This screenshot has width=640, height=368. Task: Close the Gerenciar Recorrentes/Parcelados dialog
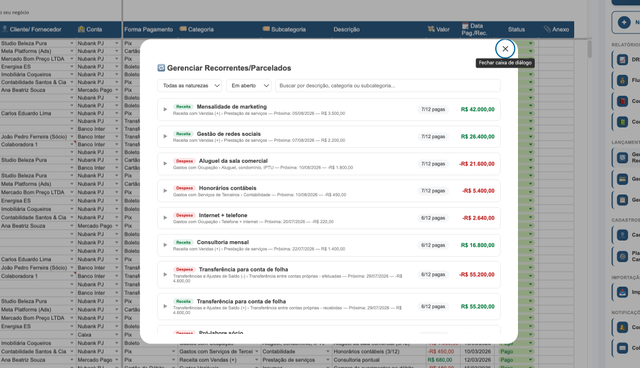(505, 49)
